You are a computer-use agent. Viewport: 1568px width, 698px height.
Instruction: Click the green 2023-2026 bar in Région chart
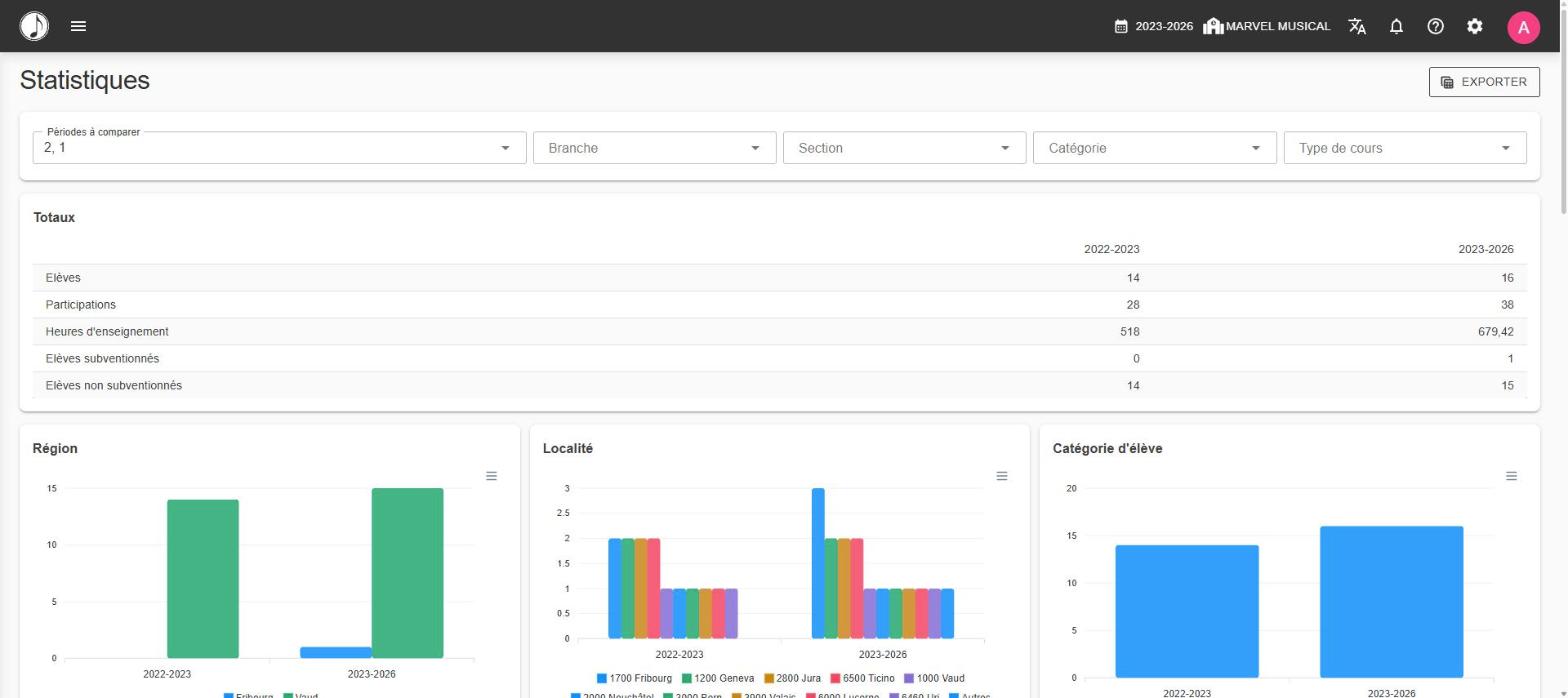click(407, 573)
